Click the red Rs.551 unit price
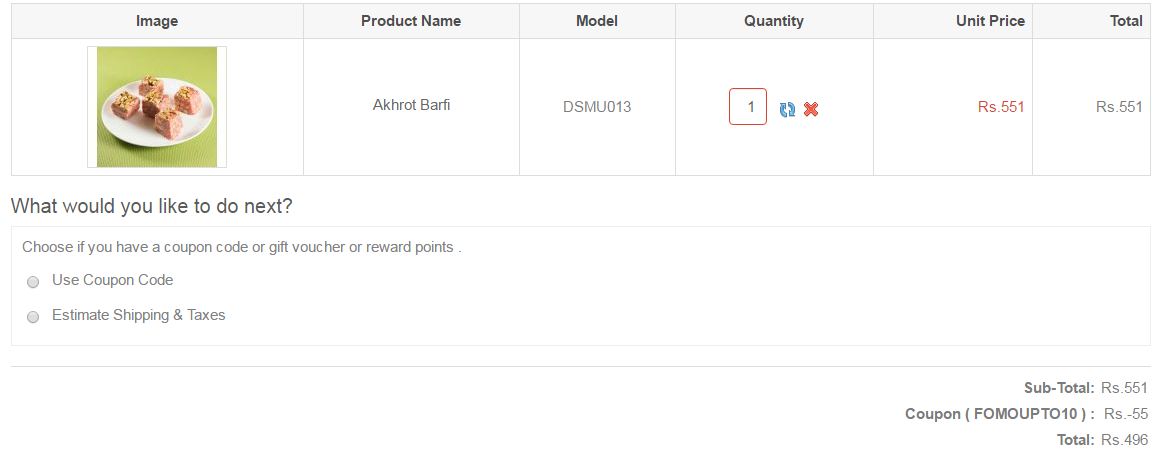Image resolution: width=1157 pixels, height=454 pixels. 1001,107
